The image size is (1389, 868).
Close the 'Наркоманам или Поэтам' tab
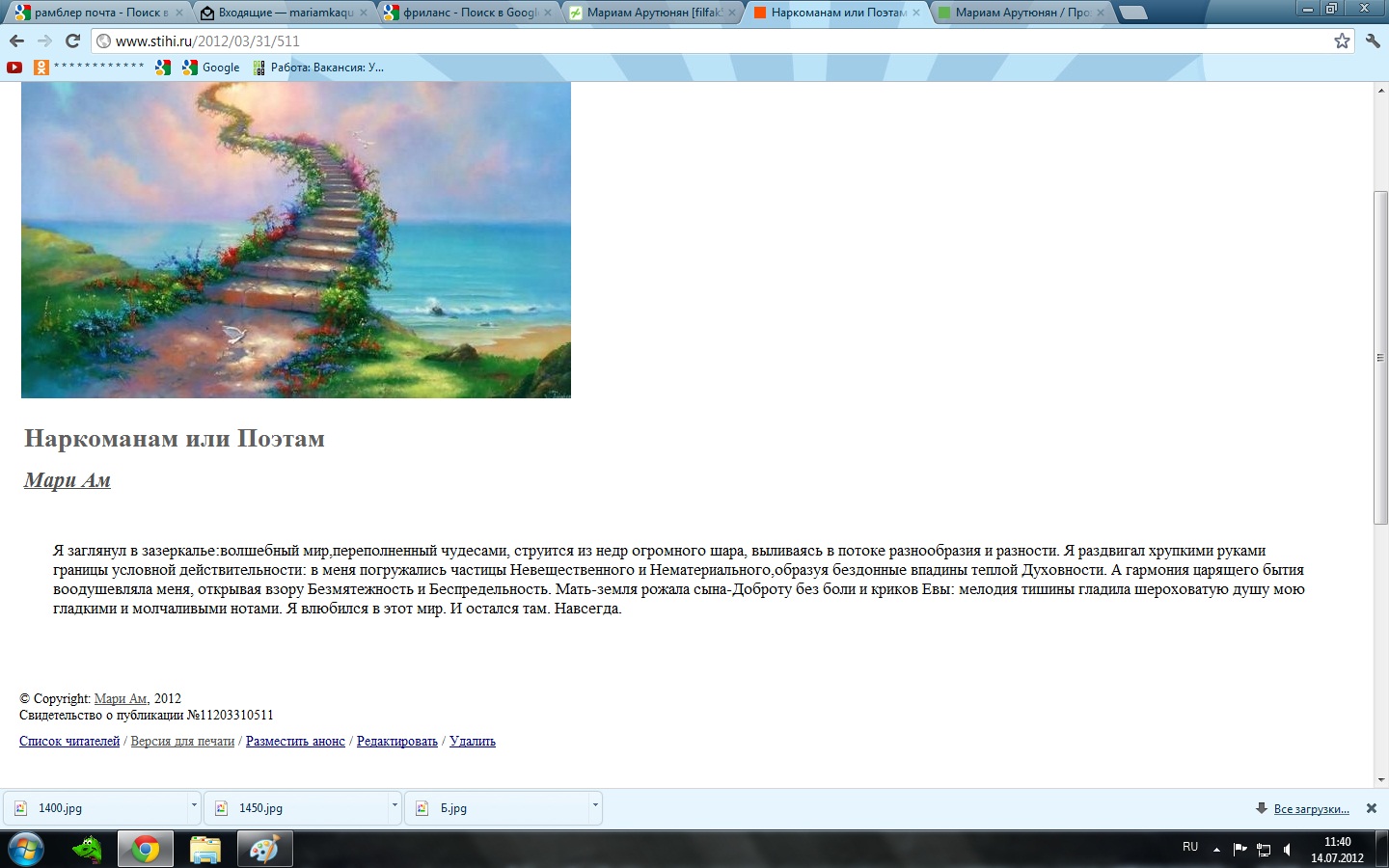[916, 13]
